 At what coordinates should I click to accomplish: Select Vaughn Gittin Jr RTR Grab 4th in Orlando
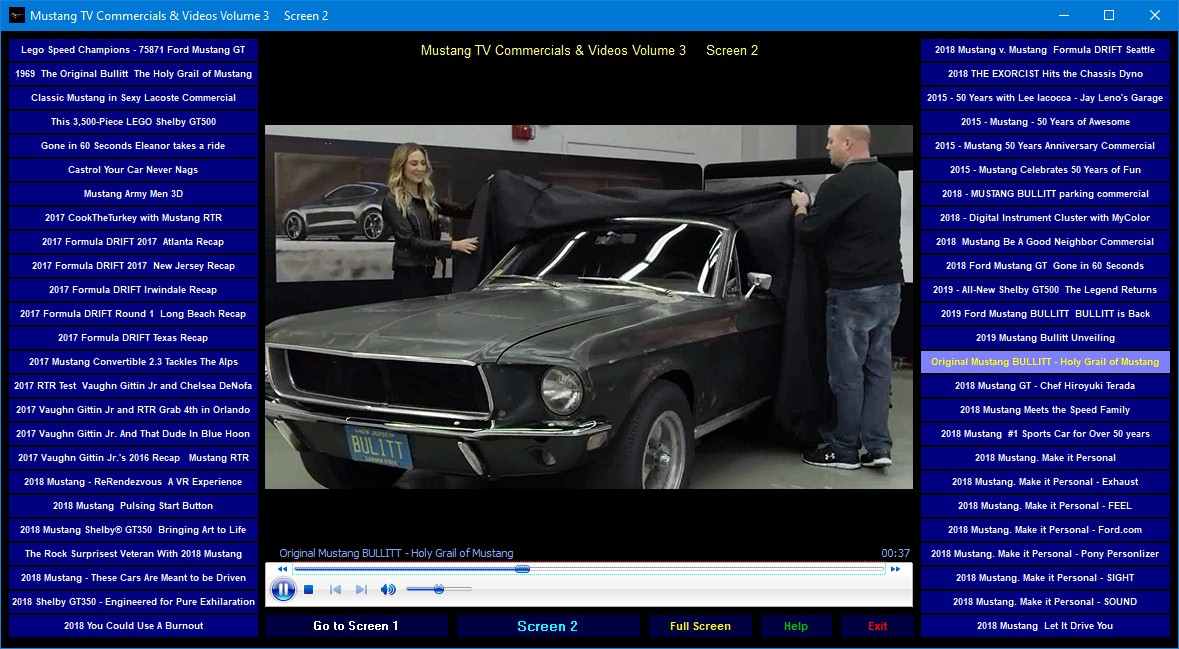coord(133,410)
